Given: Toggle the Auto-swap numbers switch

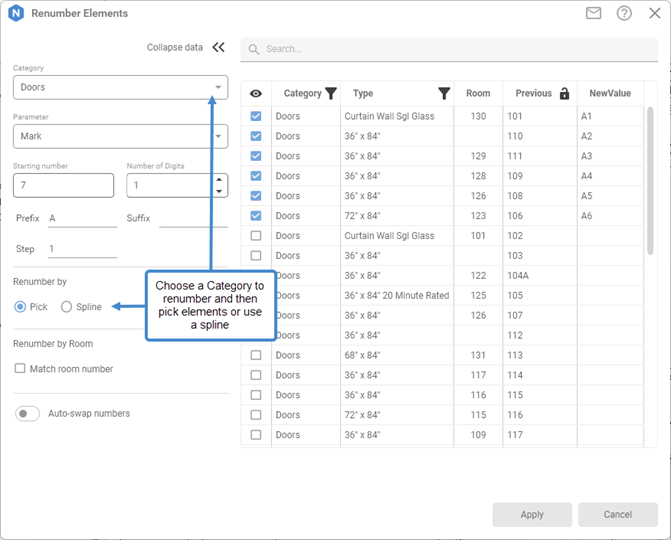Looking at the screenshot, I should click(x=29, y=413).
